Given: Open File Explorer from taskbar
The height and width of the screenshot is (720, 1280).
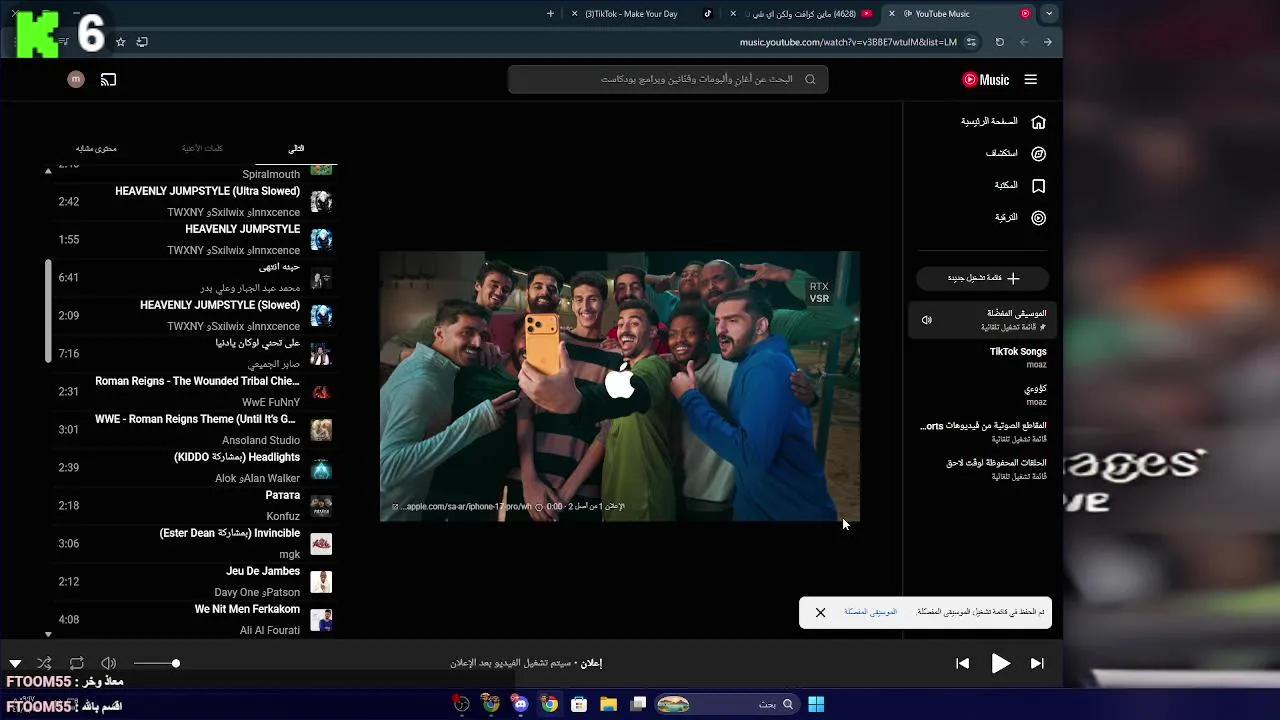Looking at the screenshot, I should click(608, 705).
